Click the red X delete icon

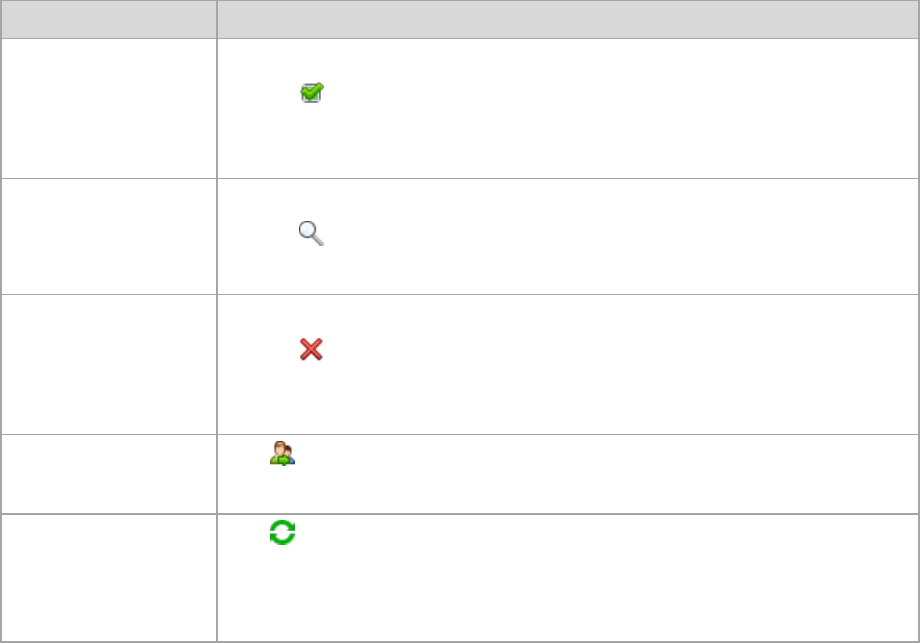point(311,349)
